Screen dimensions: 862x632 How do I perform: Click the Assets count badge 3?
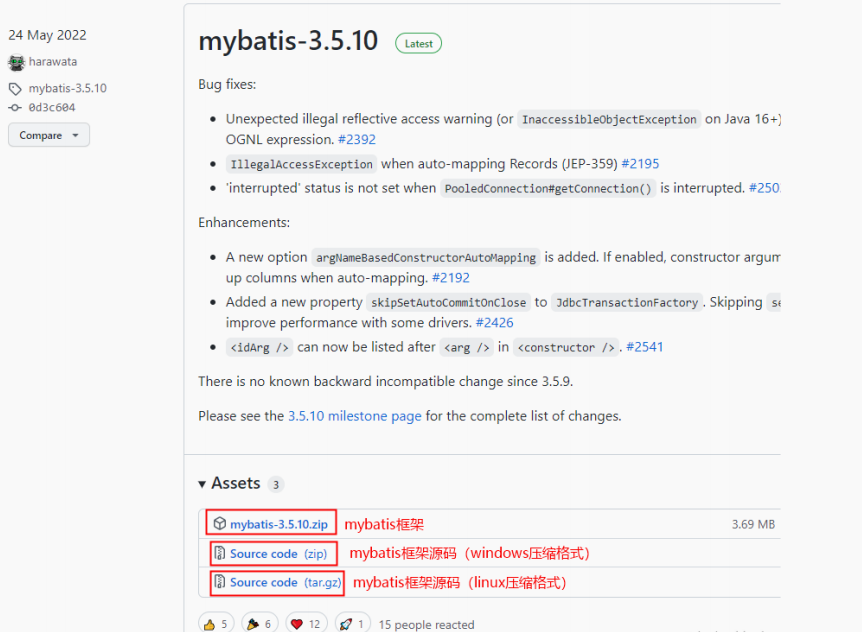(276, 484)
